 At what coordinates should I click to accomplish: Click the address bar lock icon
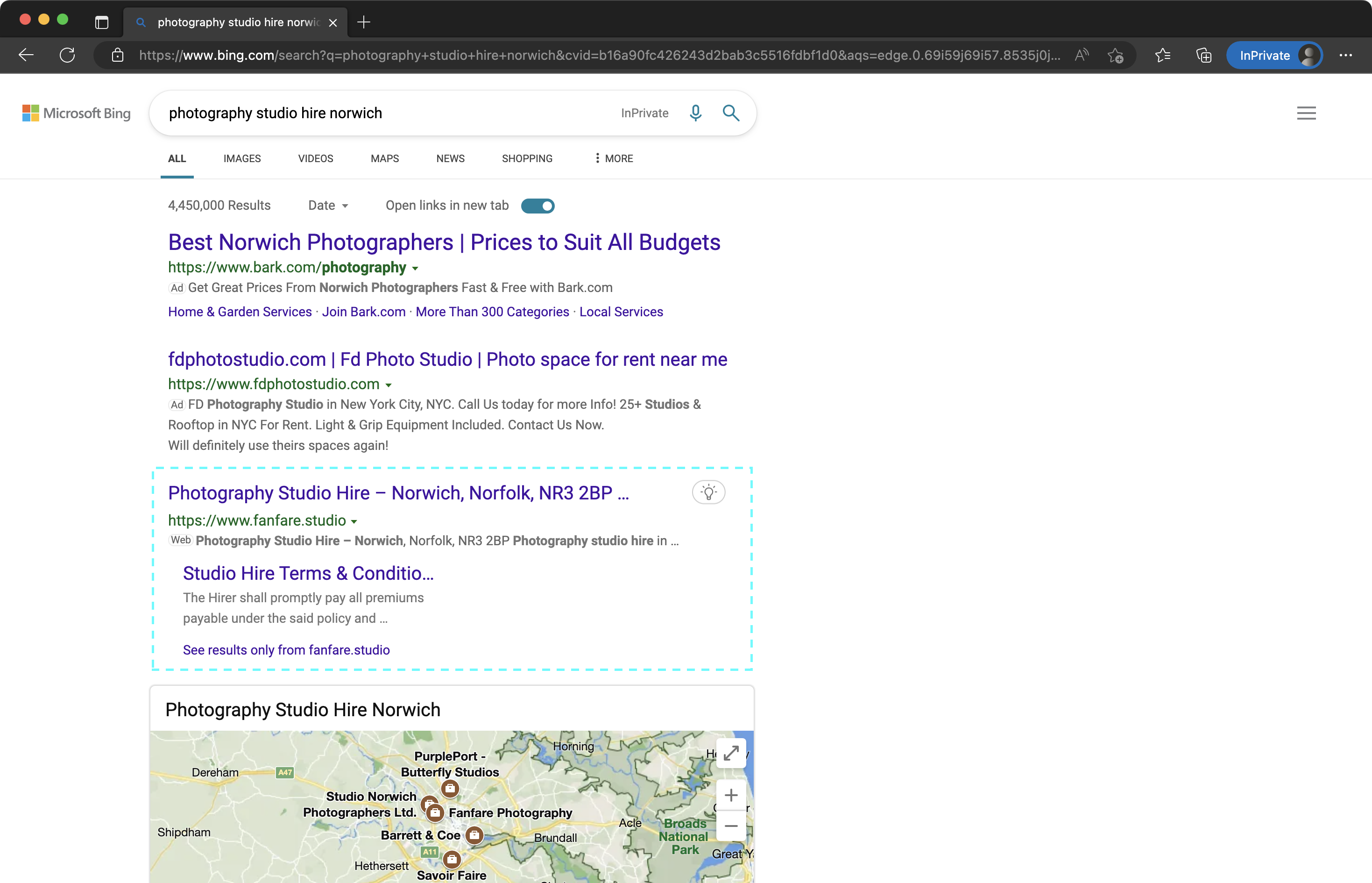tap(117, 55)
